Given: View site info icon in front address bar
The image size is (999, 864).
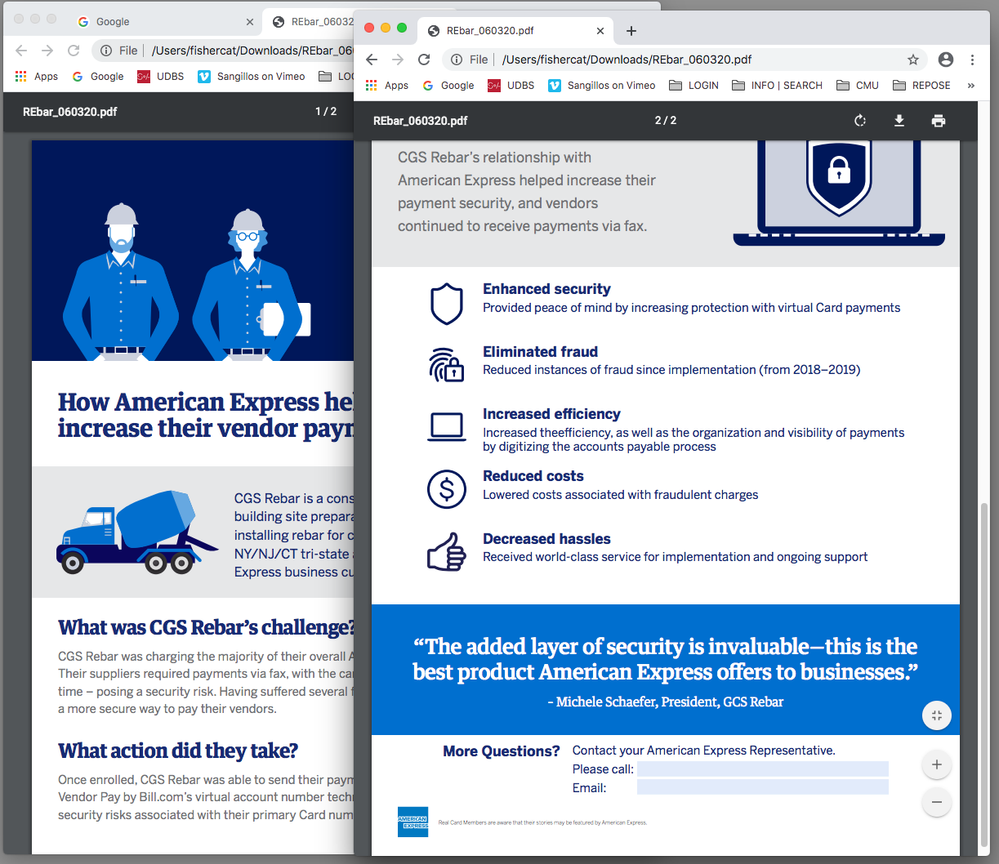Looking at the screenshot, I should click(456, 60).
